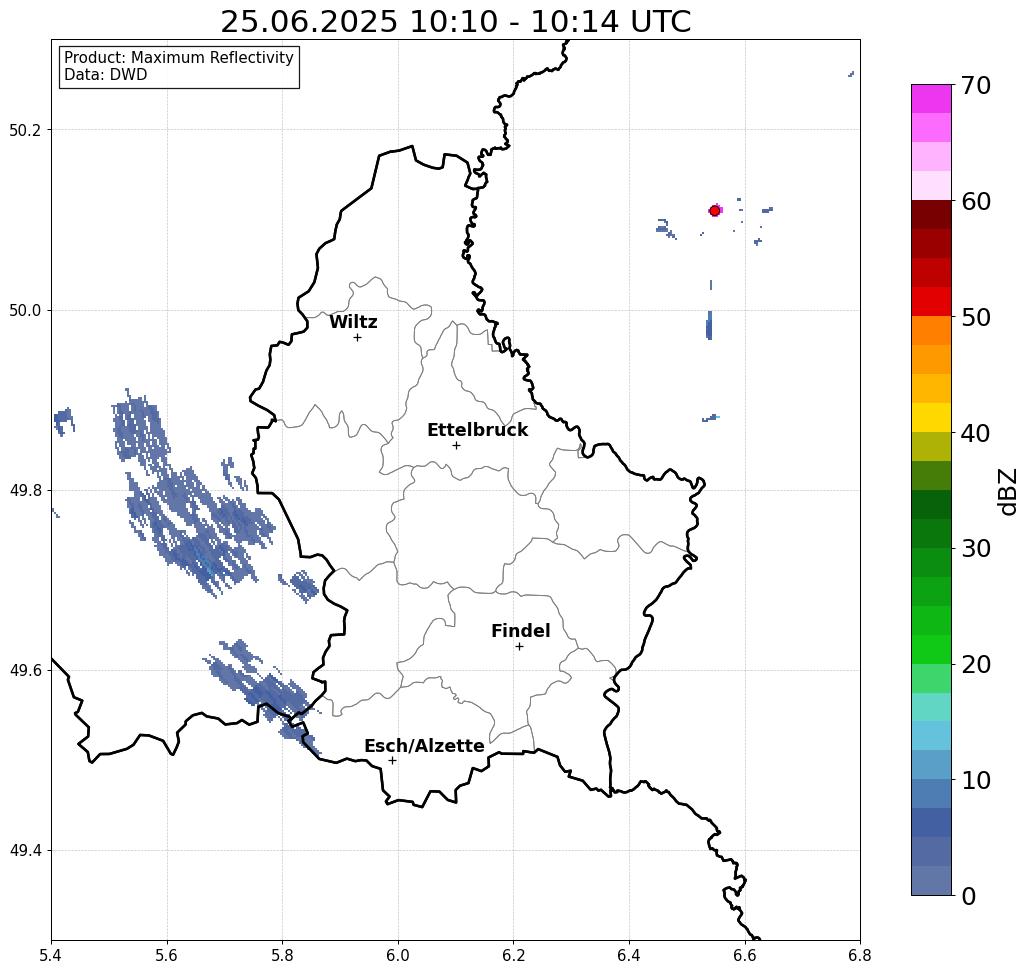This screenshot has width=1029, height=973.
Task: Click the Esch/Alzette city label
Action: click(x=424, y=746)
